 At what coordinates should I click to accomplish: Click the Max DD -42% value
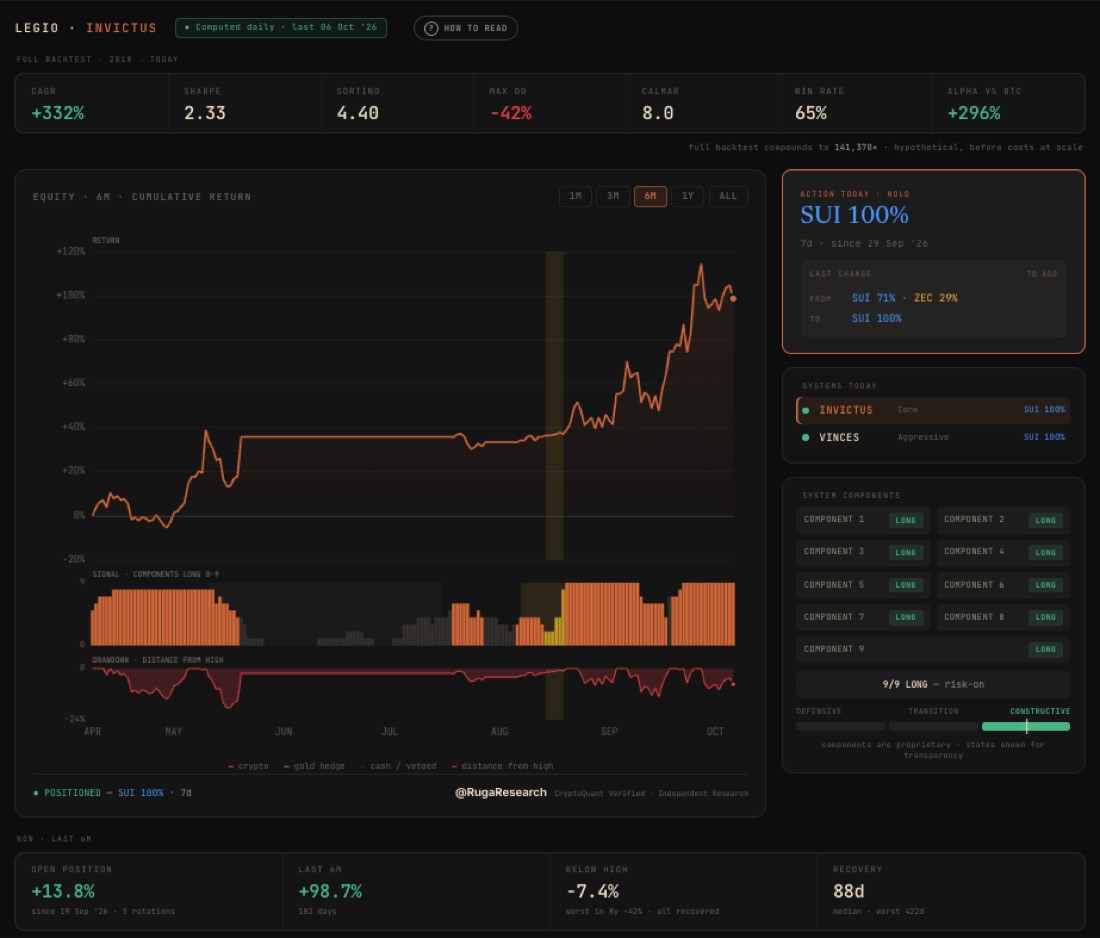[x=511, y=113]
